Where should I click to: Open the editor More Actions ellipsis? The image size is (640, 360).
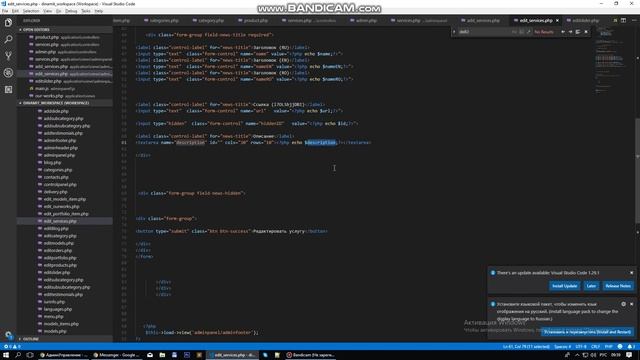(x=633, y=20)
